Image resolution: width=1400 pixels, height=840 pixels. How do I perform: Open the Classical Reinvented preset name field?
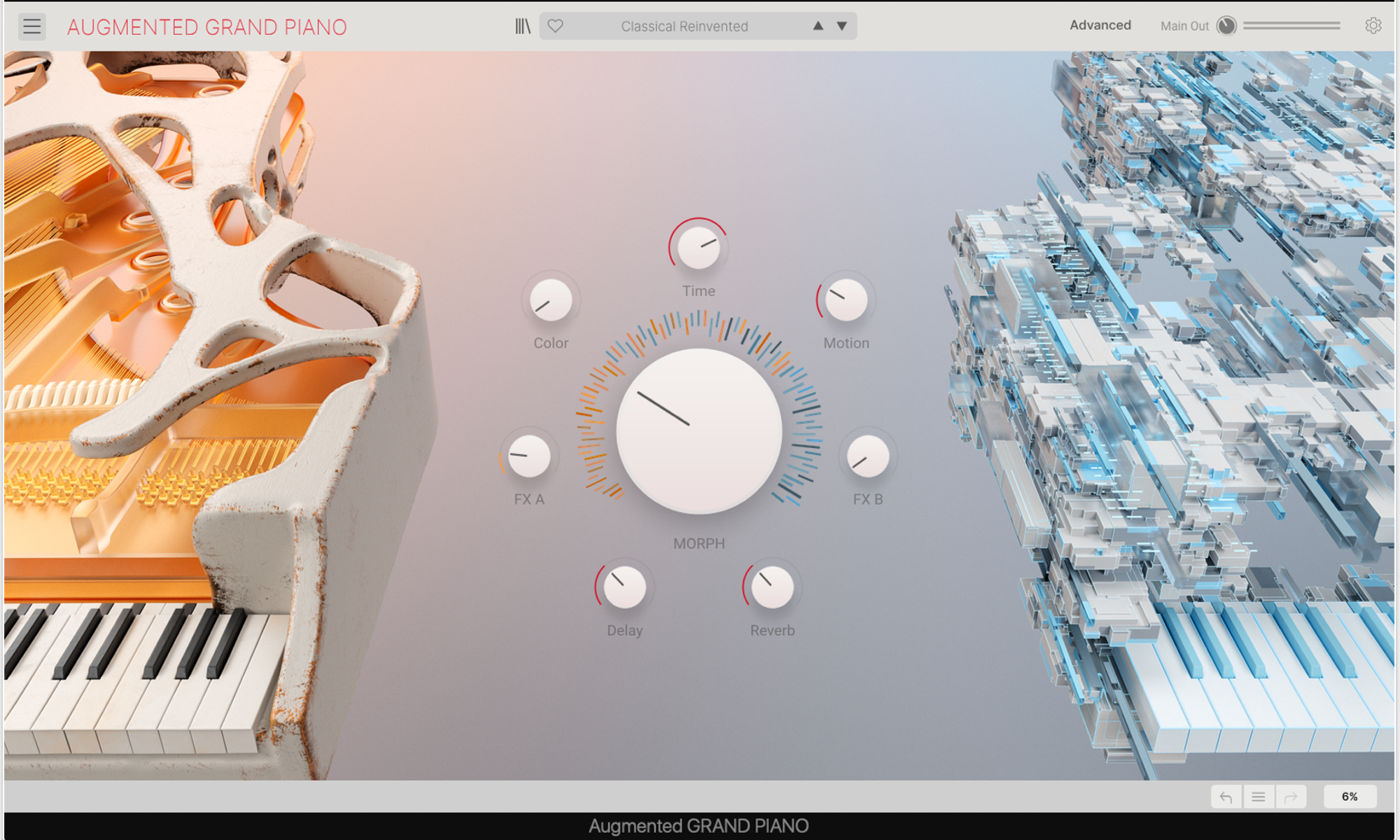point(685,26)
